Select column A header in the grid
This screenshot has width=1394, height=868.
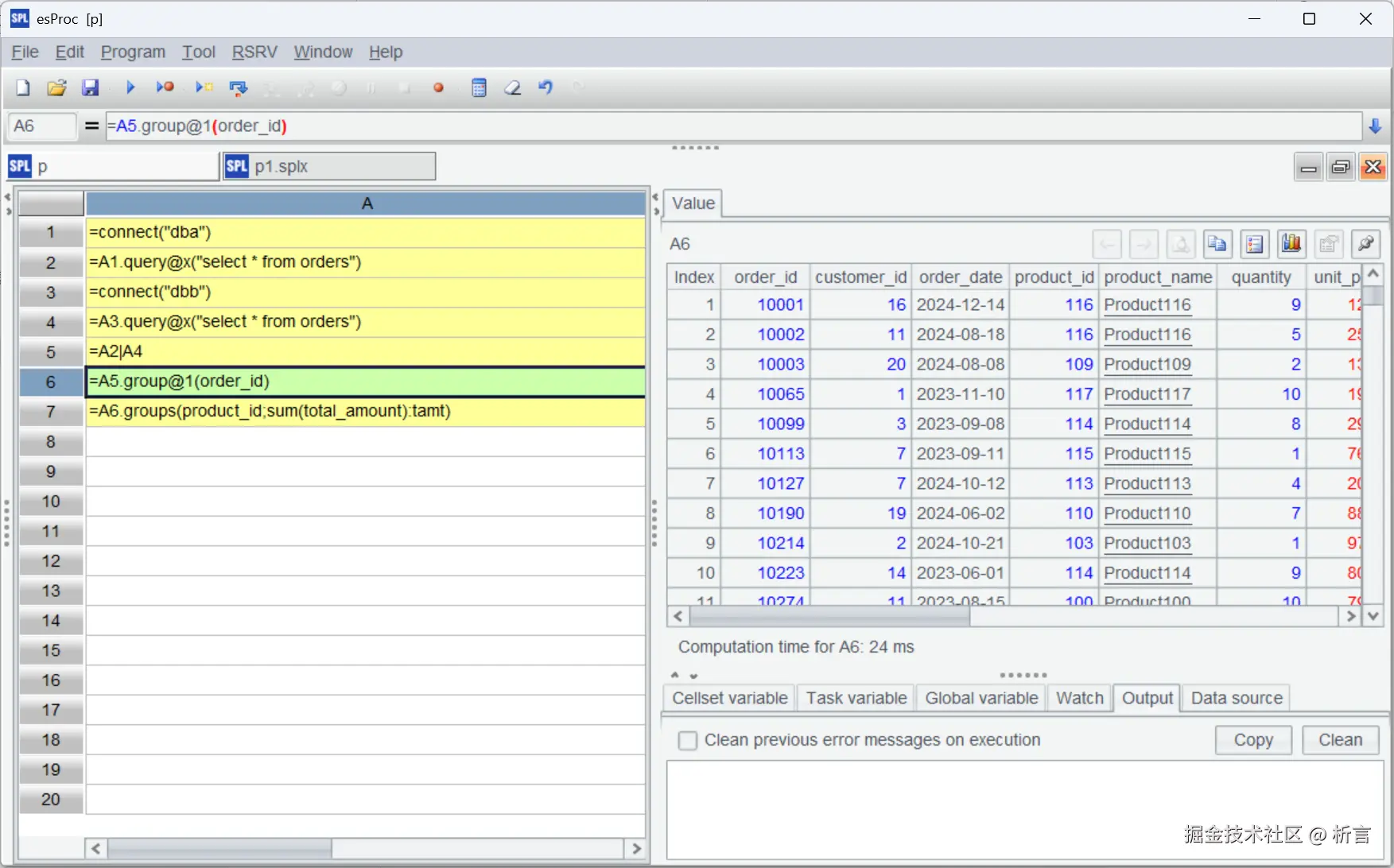365,203
